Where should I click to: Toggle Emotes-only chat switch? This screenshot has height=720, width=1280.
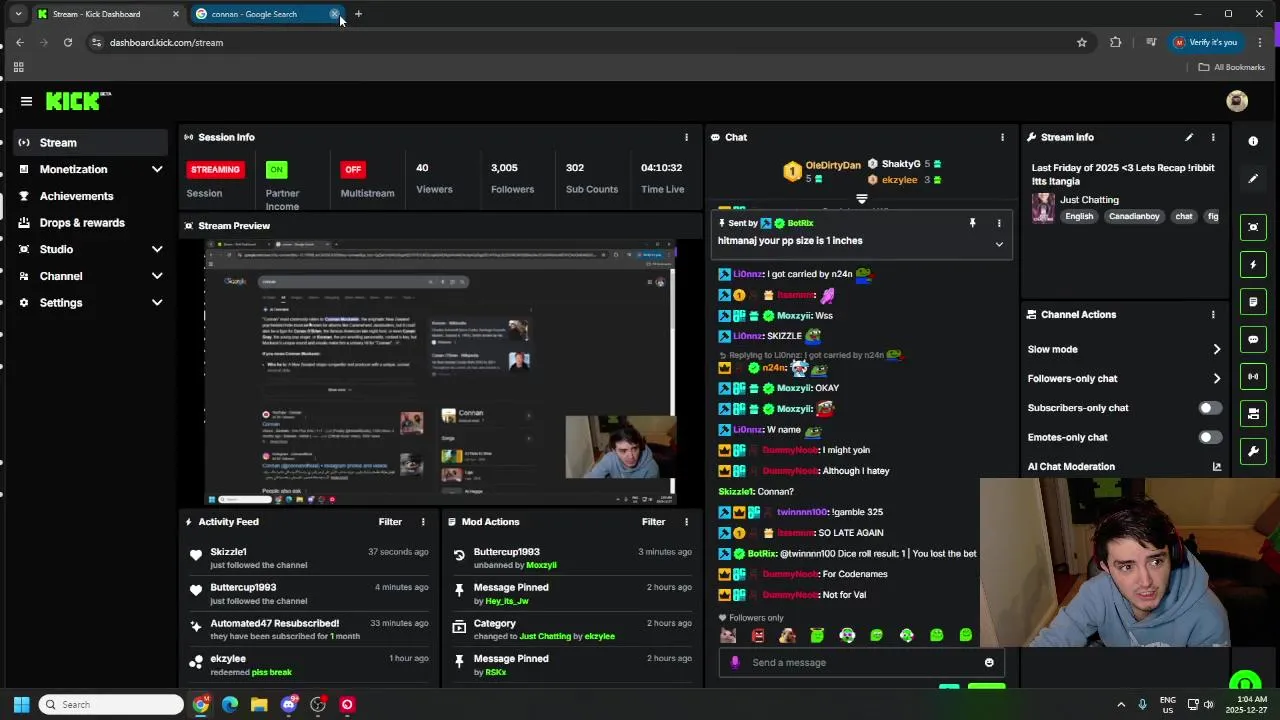coord(1209,437)
